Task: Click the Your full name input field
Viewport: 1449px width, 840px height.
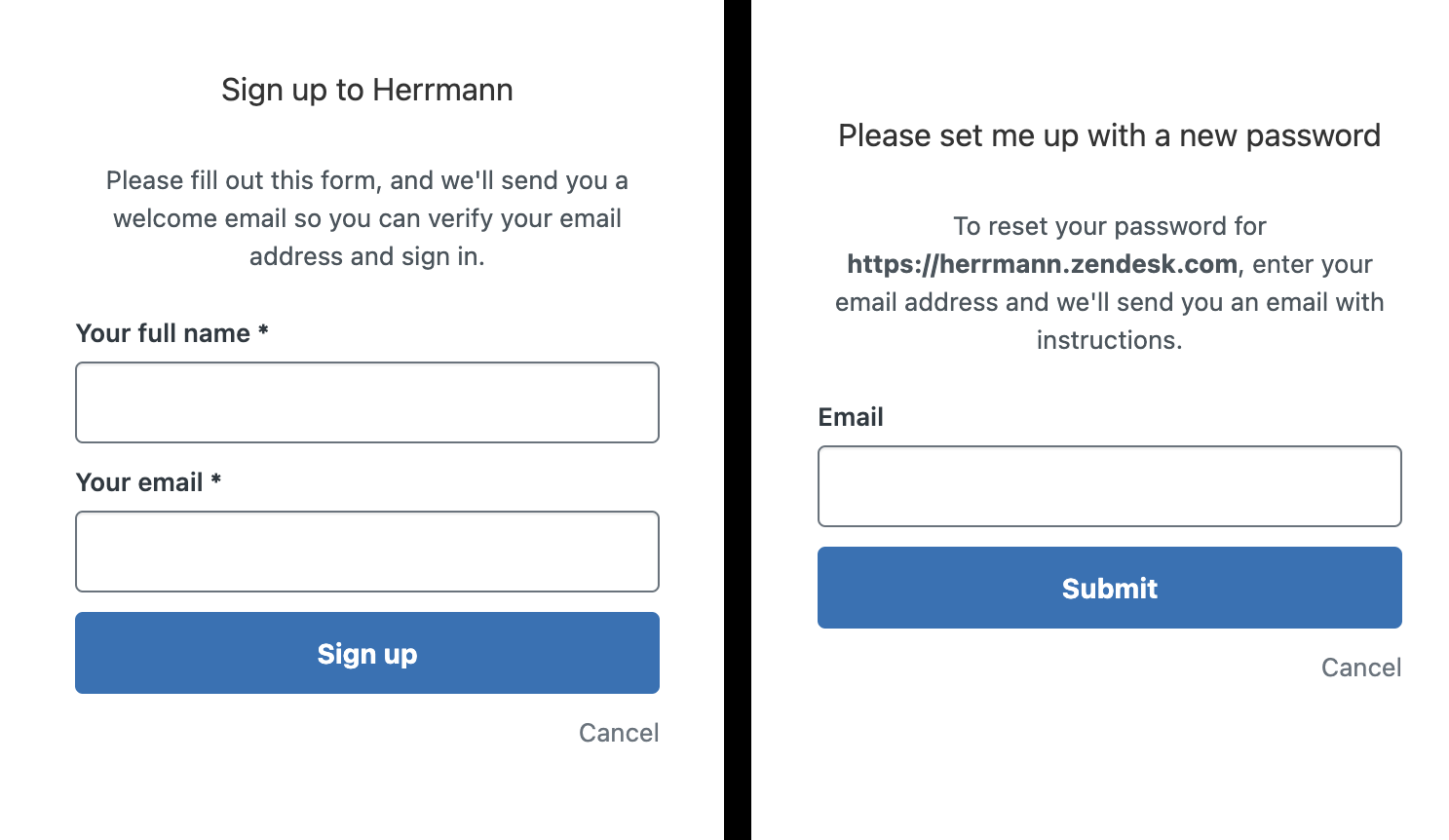Action: 366,402
